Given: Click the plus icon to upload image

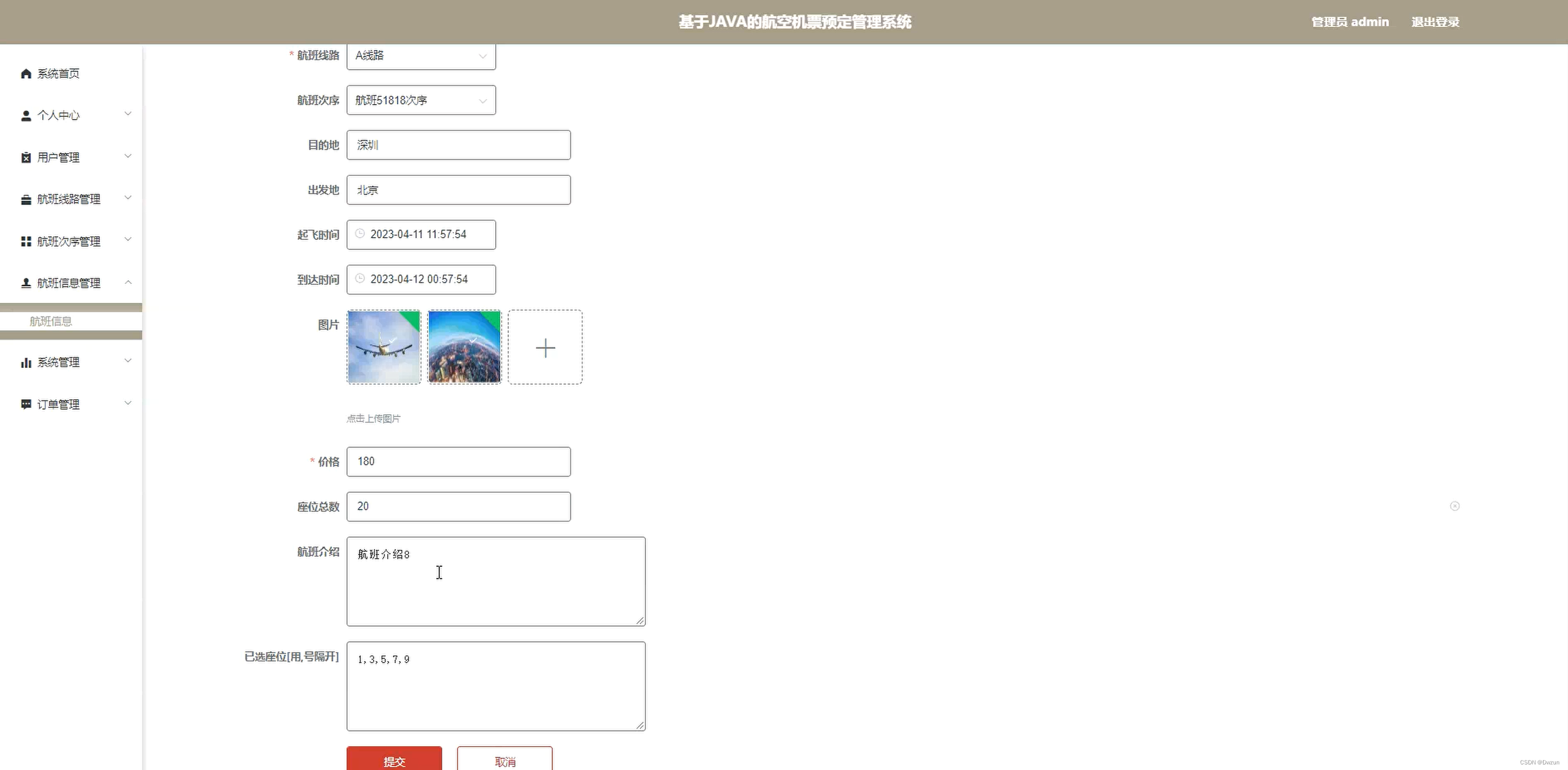Looking at the screenshot, I should pos(545,348).
